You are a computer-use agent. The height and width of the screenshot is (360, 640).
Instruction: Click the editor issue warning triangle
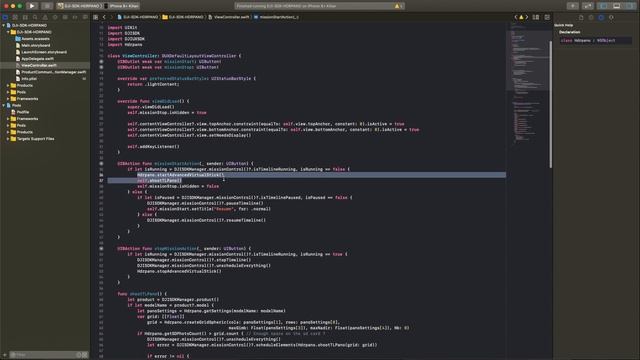(x=521, y=17)
